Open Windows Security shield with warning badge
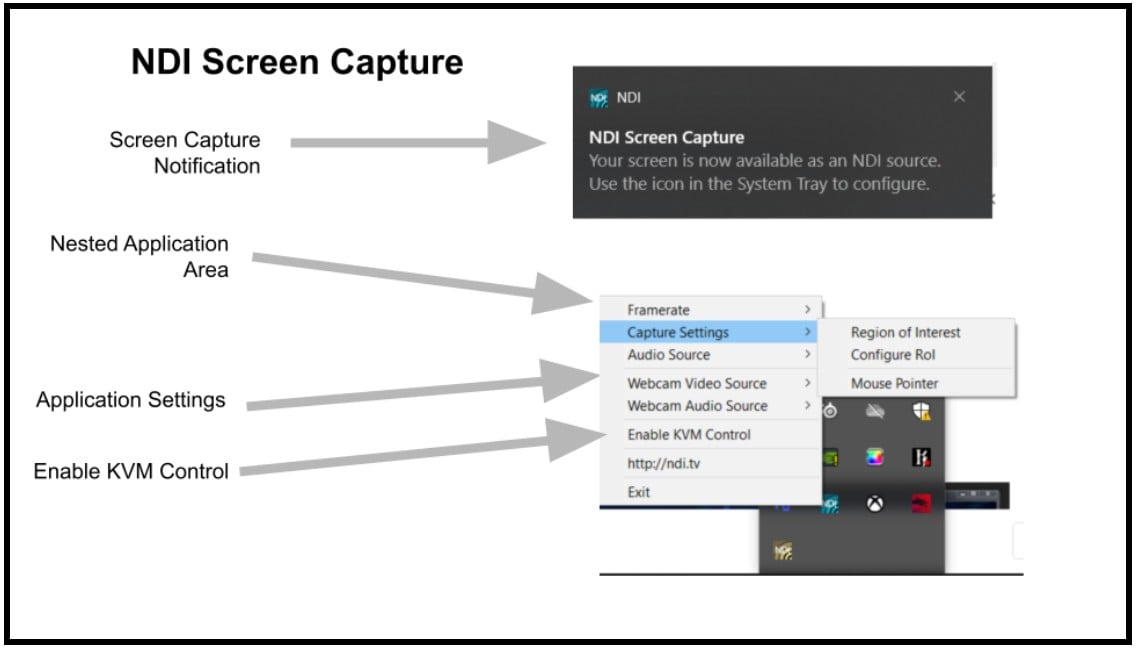 coord(921,412)
